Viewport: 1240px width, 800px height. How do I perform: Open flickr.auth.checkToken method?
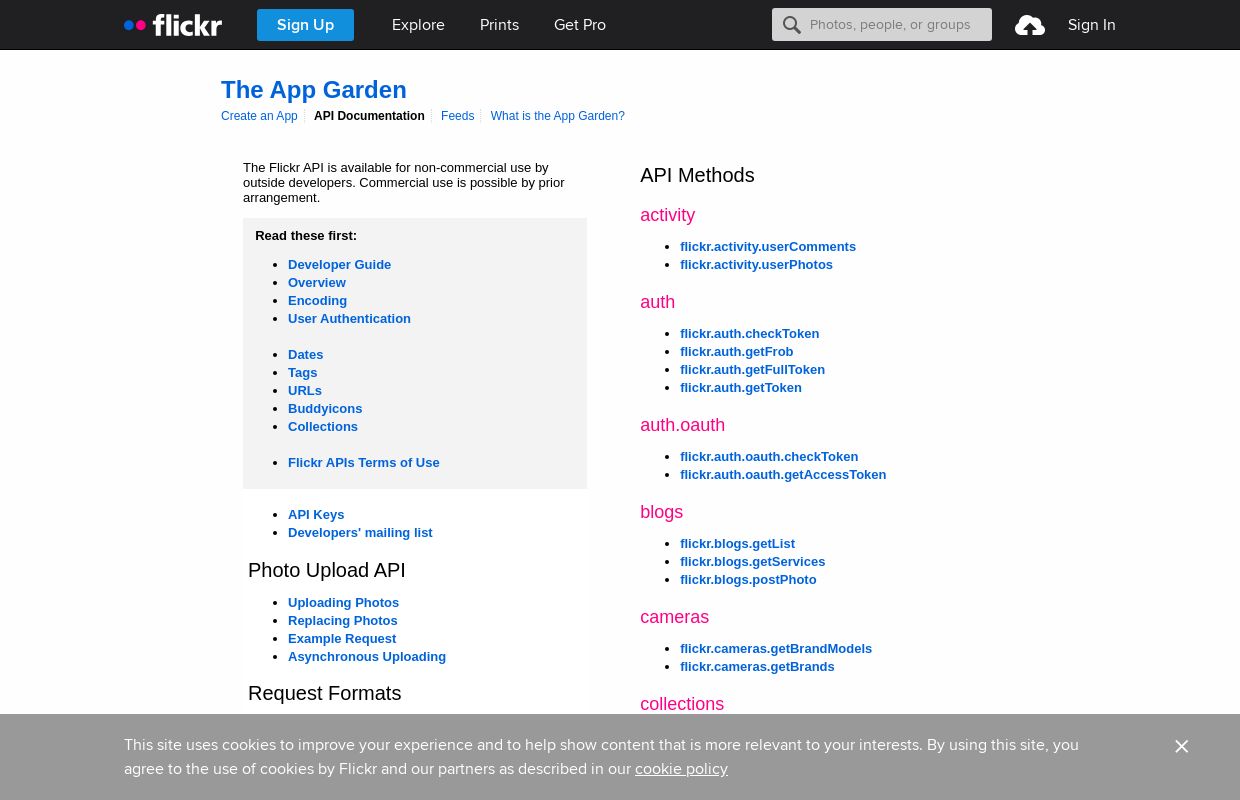pyautogui.click(x=749, y=334)
